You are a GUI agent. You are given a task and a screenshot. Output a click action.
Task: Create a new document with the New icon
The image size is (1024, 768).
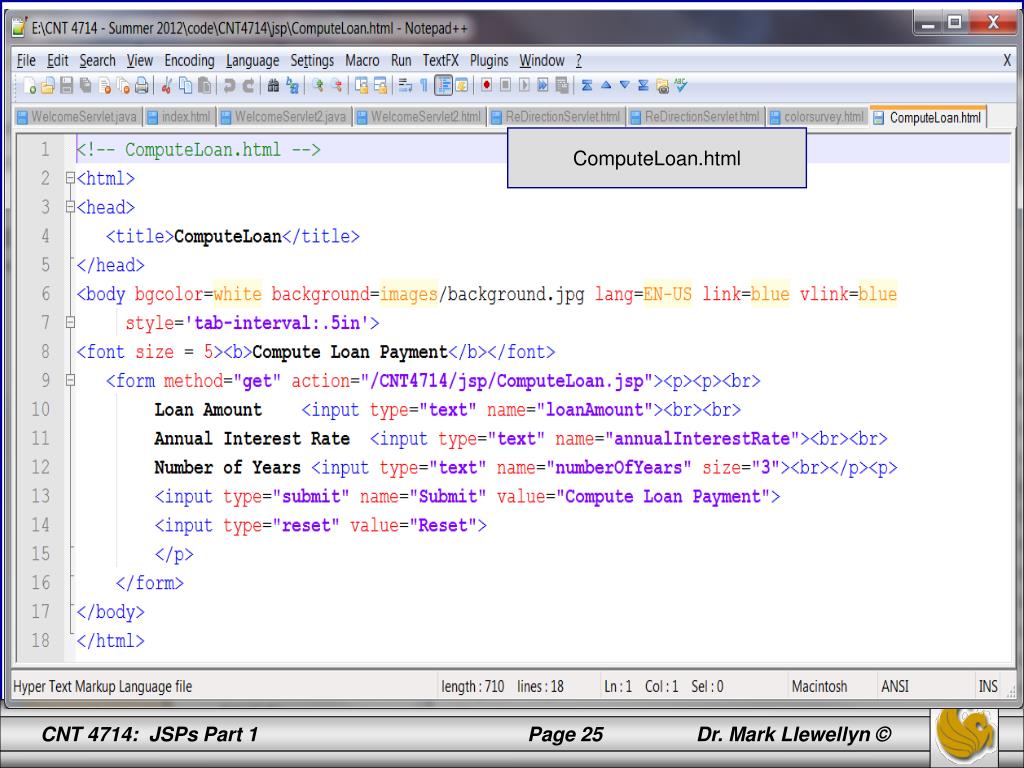(29, 86)
